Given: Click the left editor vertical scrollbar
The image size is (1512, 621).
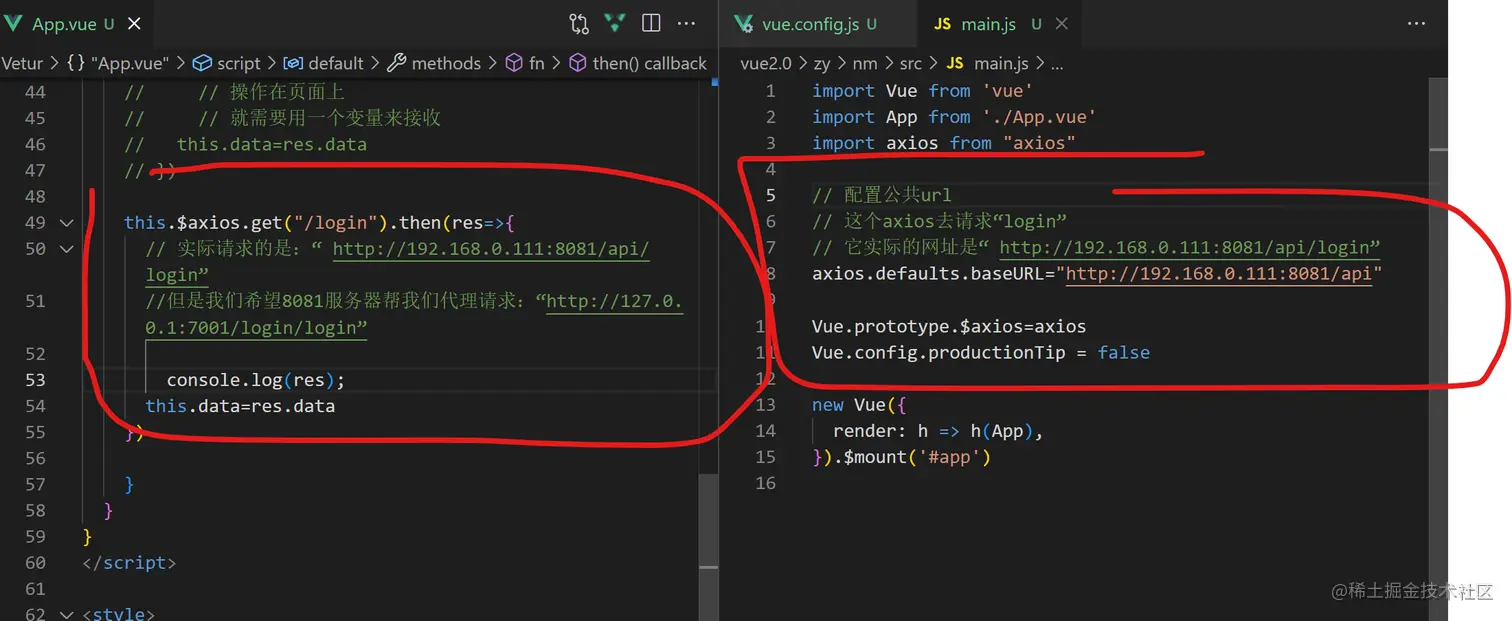Looking at the screenshot, I should pyautogui.click(x=708, y=545).
